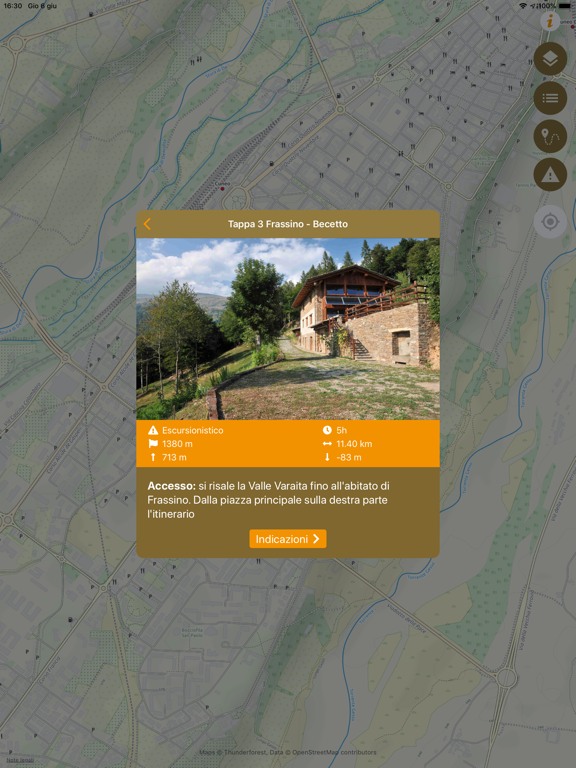This screenshot has height=768, width=576.
Task: Open the warnings triangle button
Action: [x=550, y=174]
